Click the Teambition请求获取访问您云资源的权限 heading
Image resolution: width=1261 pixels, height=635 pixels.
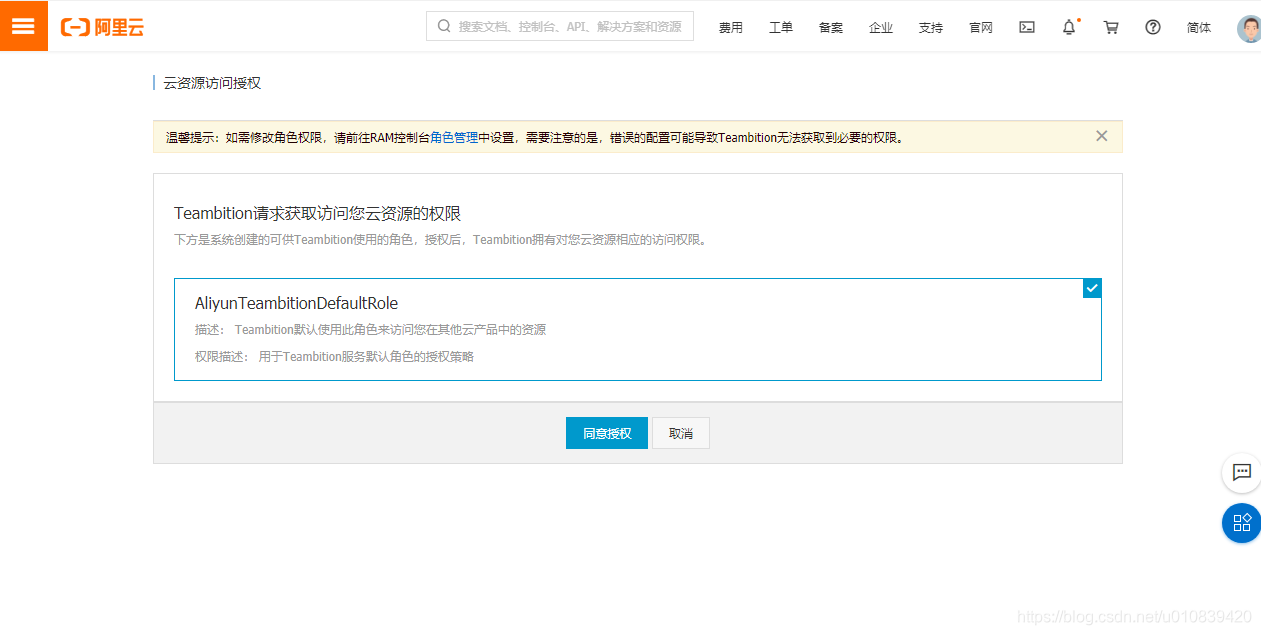point(317,213)
